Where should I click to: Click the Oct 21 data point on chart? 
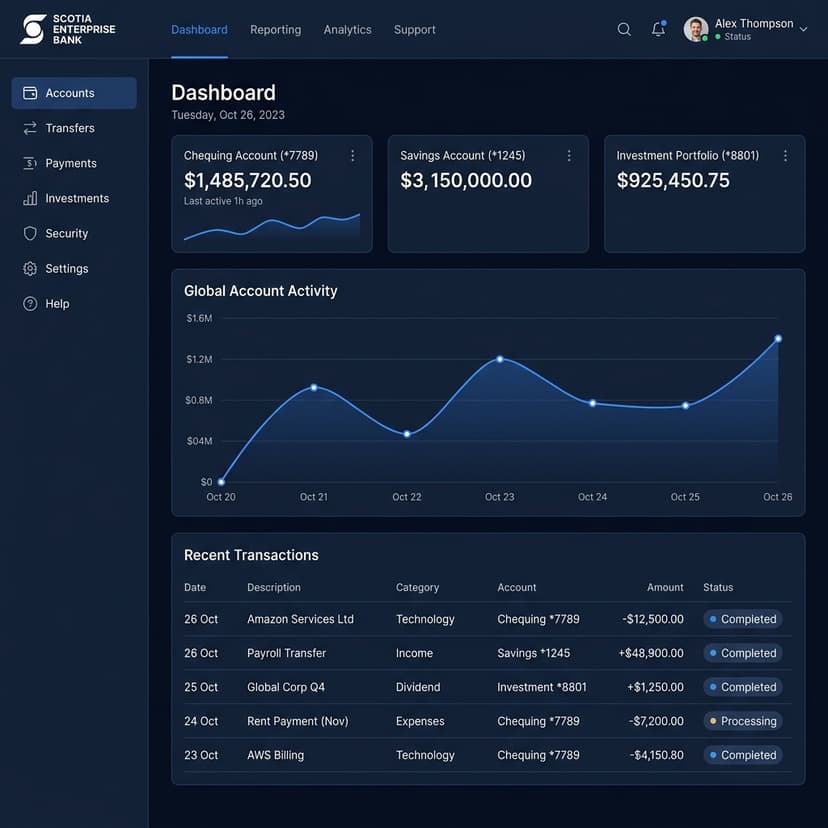click(314, 388)
